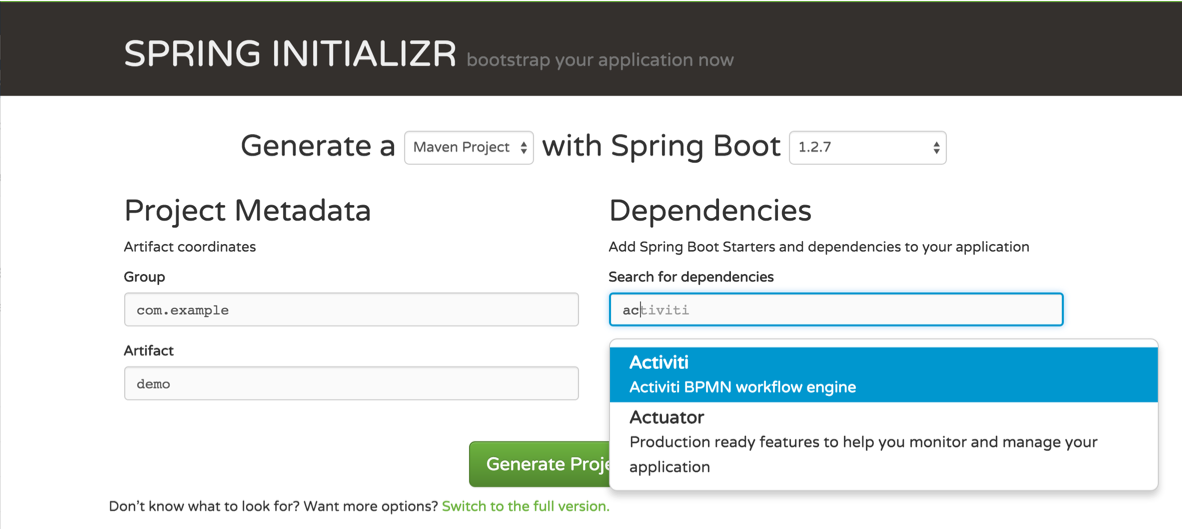Click the Dependencies heading
The height and width of the screenshot is (529, 1182).
(x=710, y=211)
